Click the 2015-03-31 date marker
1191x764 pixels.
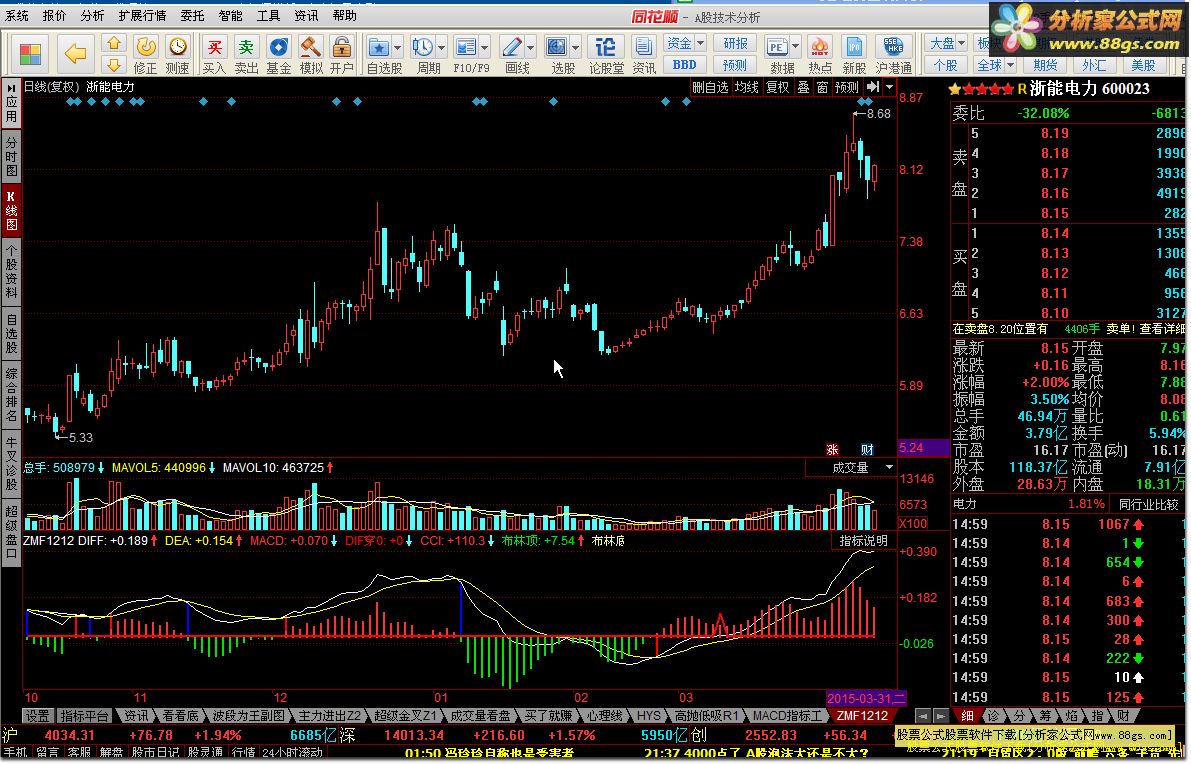pos(866,699)
